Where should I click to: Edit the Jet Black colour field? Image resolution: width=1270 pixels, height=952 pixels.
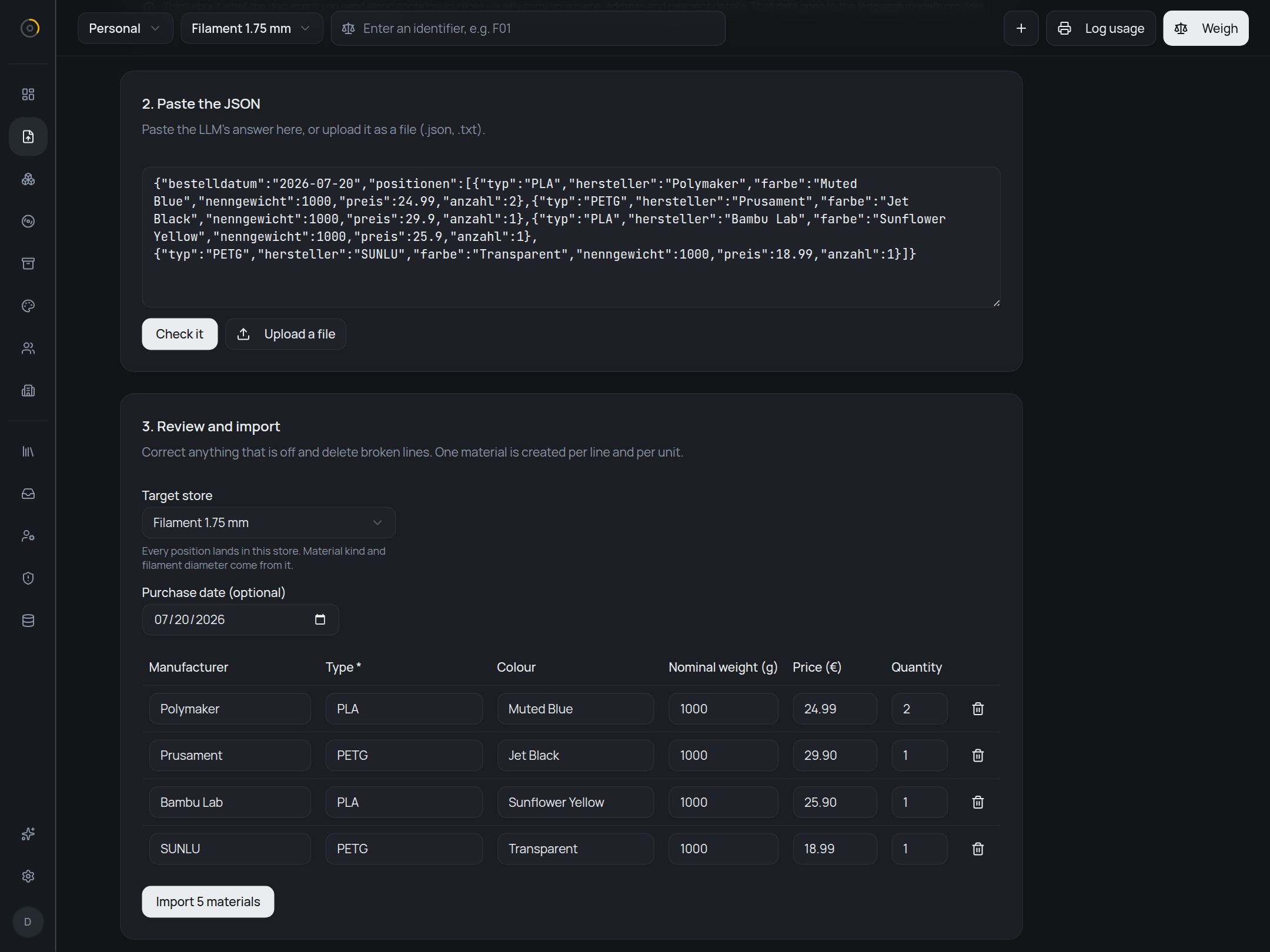pyautogui.click(x=576, y=756)
